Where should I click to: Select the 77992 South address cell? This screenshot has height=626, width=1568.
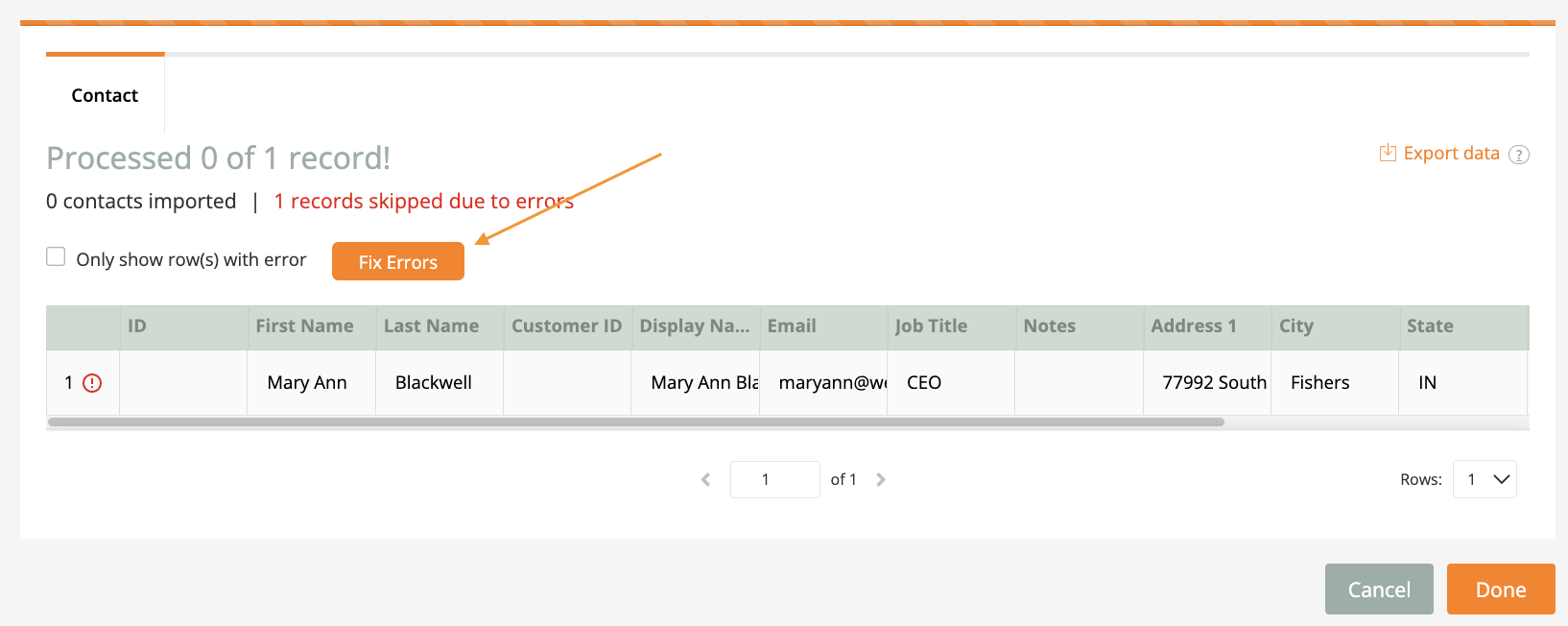[1207, 382]
